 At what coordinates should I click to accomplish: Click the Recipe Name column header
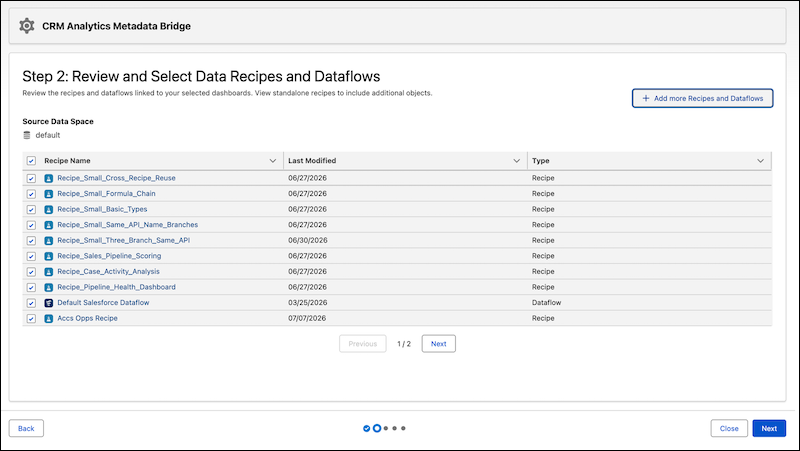[x=67, y=161]
